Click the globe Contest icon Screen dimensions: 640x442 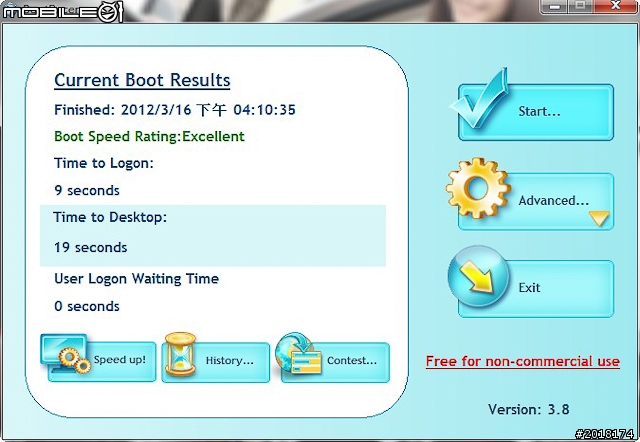coord(298,354)
